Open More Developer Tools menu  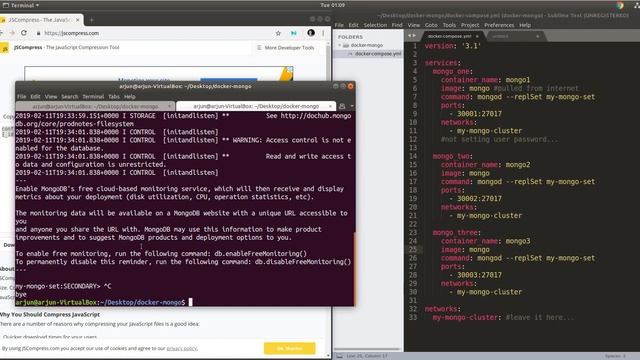[285, 48]
